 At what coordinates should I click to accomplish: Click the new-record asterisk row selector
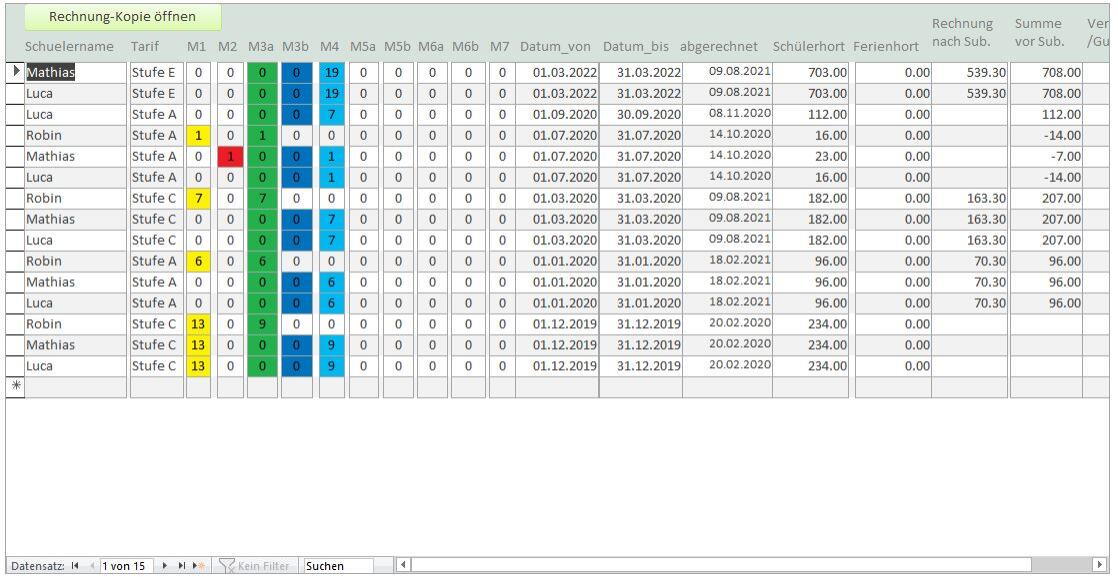pos(15,387)
